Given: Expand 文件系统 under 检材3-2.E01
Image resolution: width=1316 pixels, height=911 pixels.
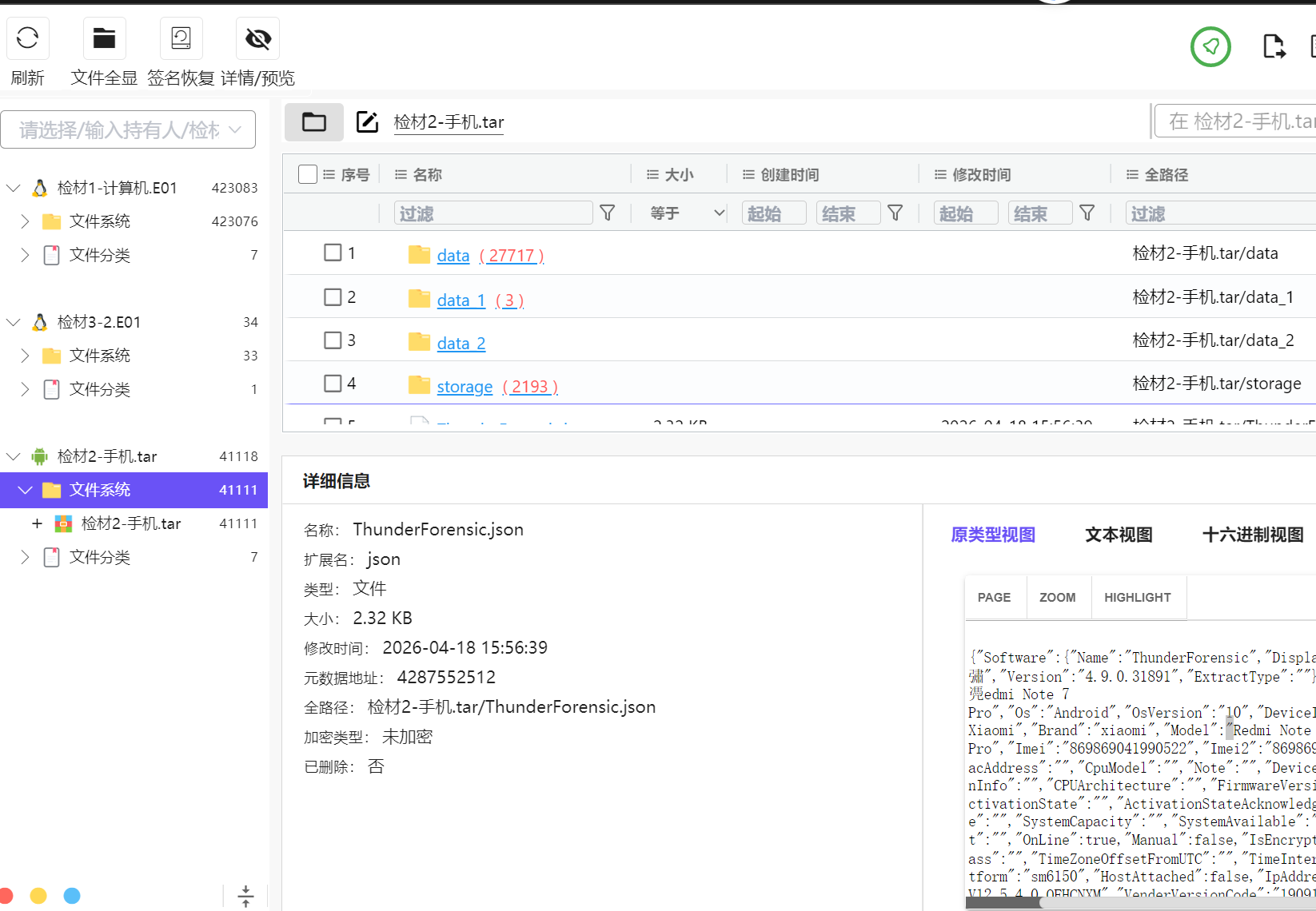Looking at the screenshot, I should tap(25, 356).
